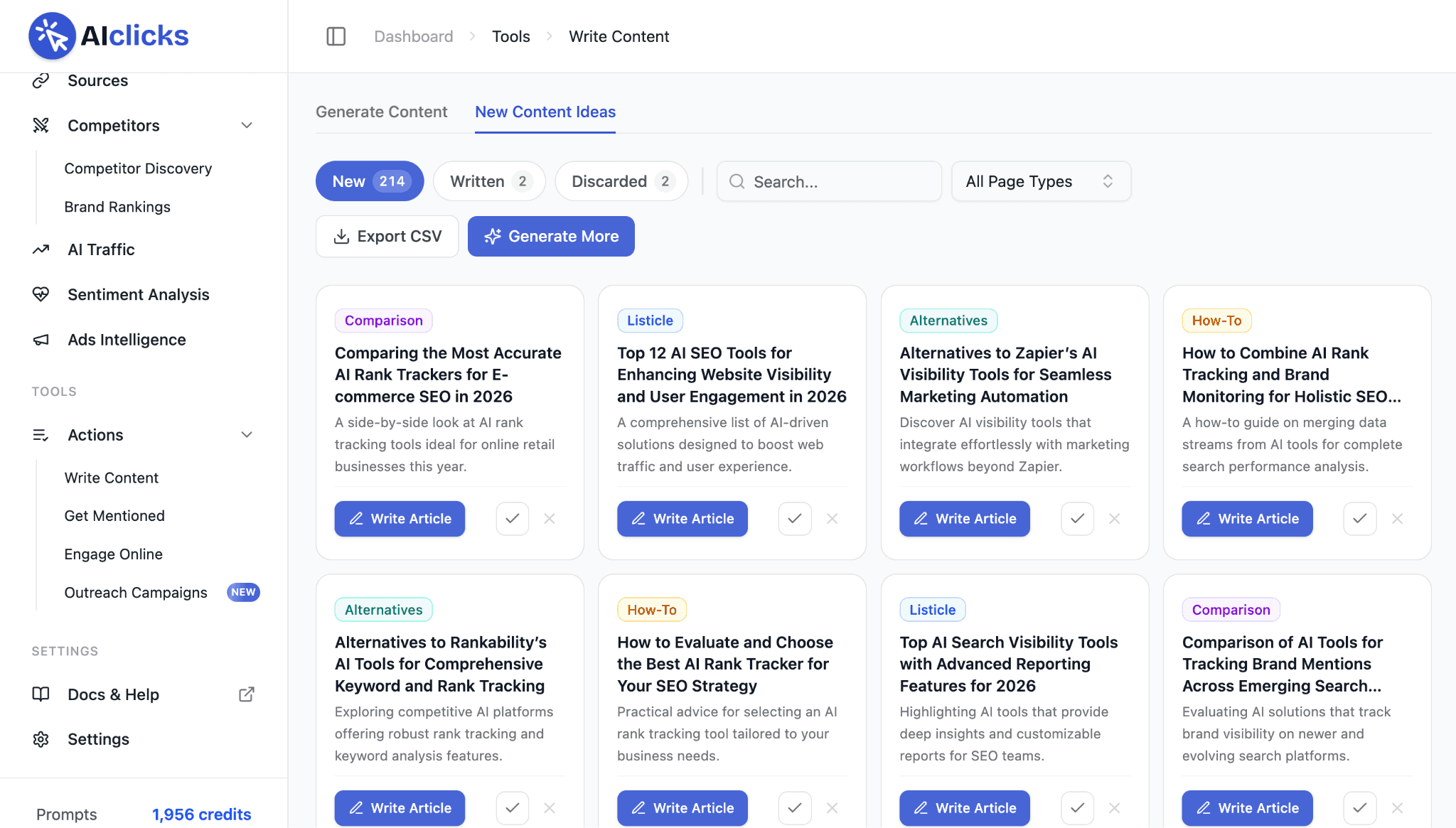Open Ads Intelligence megaphone item
Viewport: 1456px width, 828px height.
click(x=41, y=340)
